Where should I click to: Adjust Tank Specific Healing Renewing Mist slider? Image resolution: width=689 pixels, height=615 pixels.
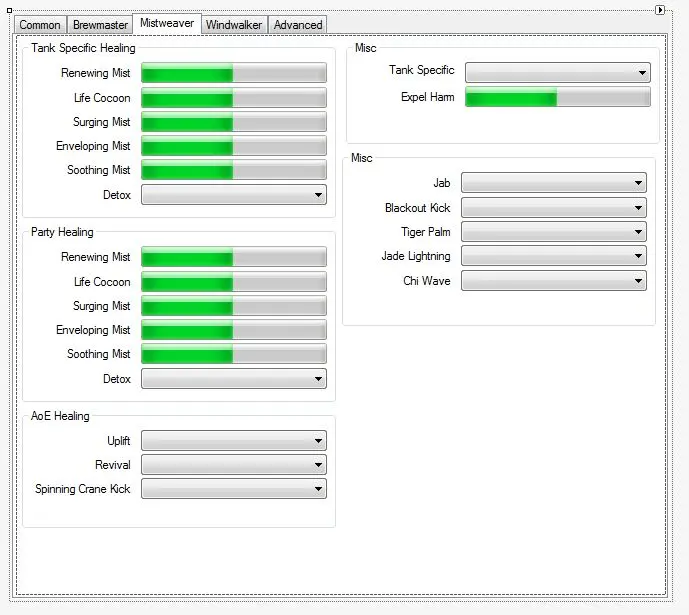point(234,73)
